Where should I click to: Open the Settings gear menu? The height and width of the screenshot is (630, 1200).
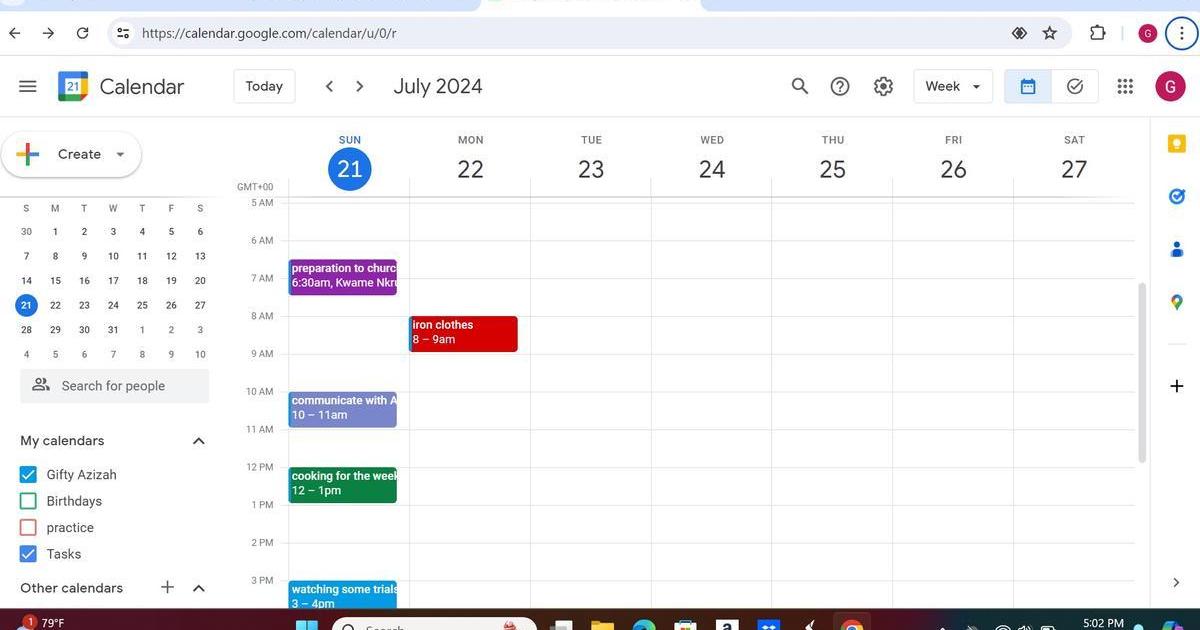(x=883, y=87)
